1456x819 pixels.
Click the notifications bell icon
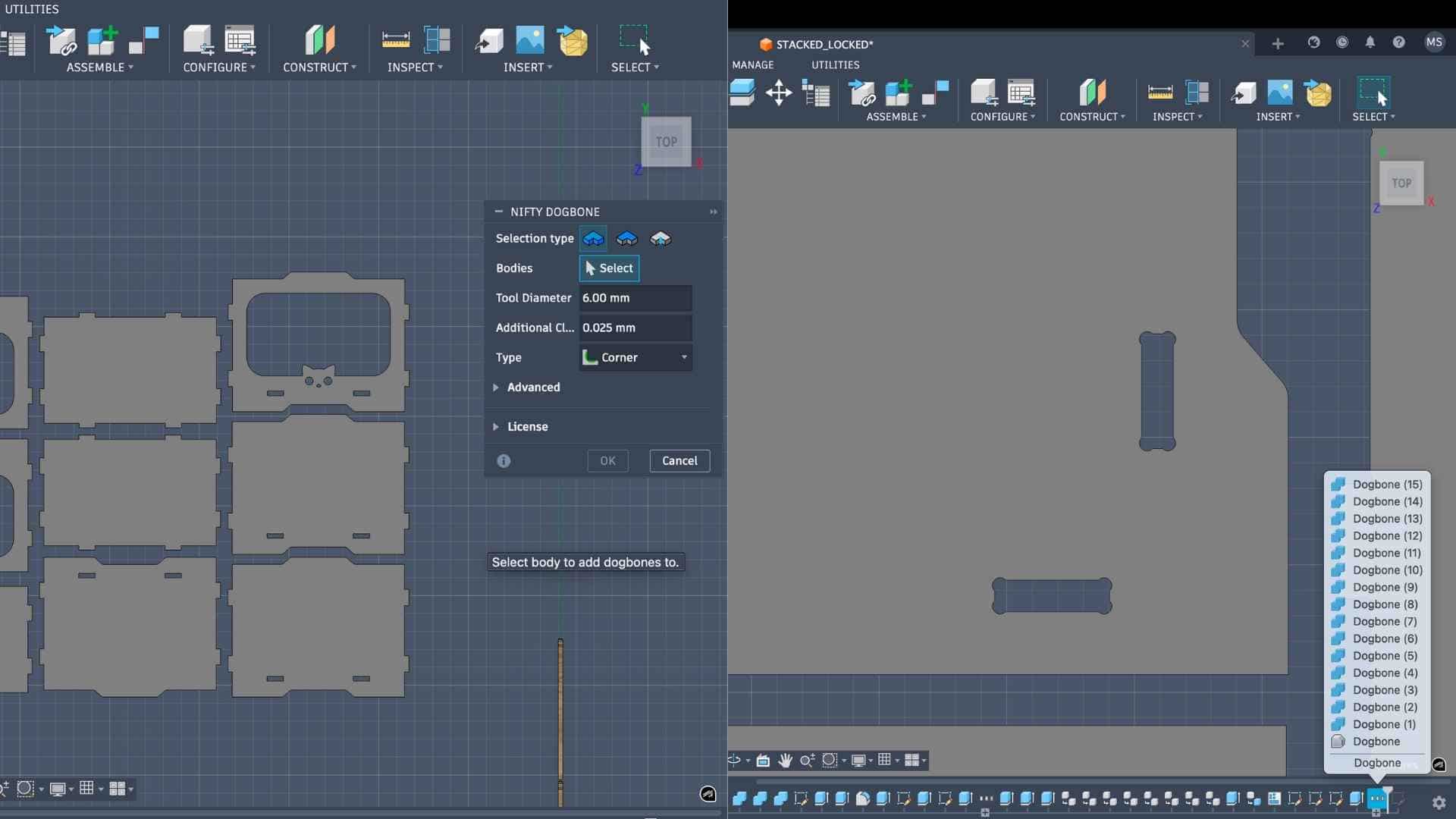pyautogui.click(x=1370, y=42)
